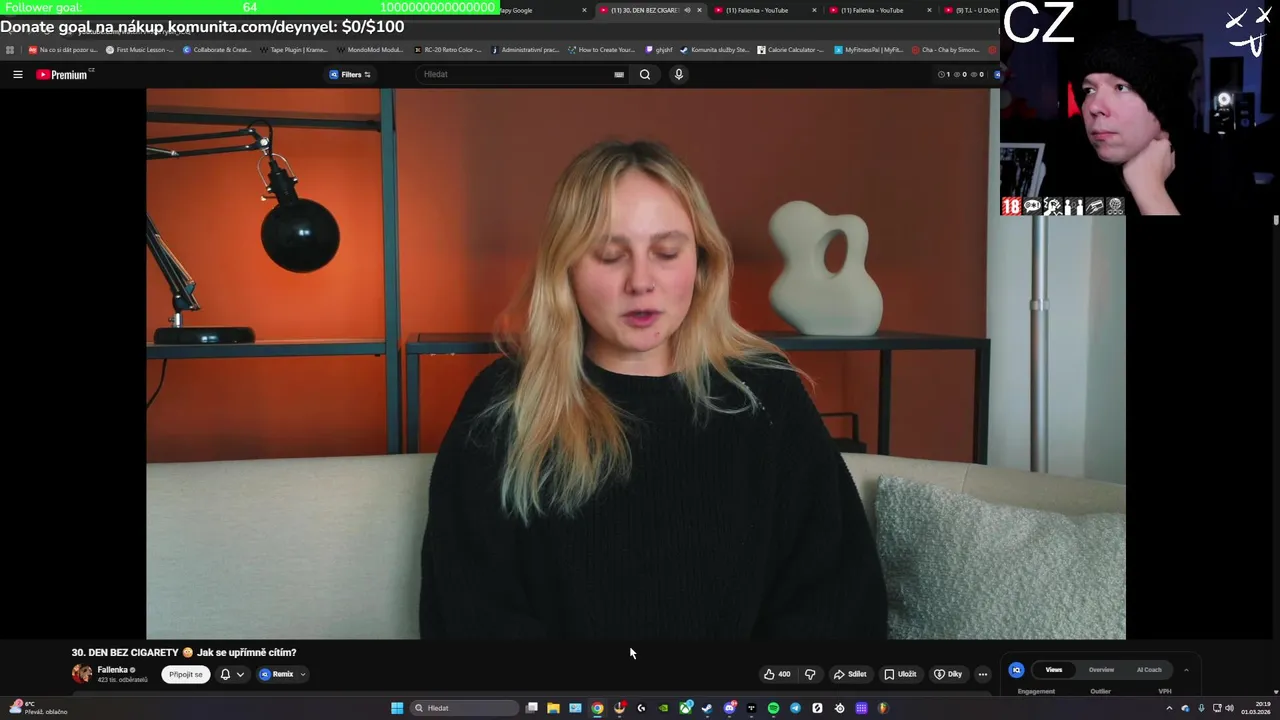Like the video with thumbs up

777,674
